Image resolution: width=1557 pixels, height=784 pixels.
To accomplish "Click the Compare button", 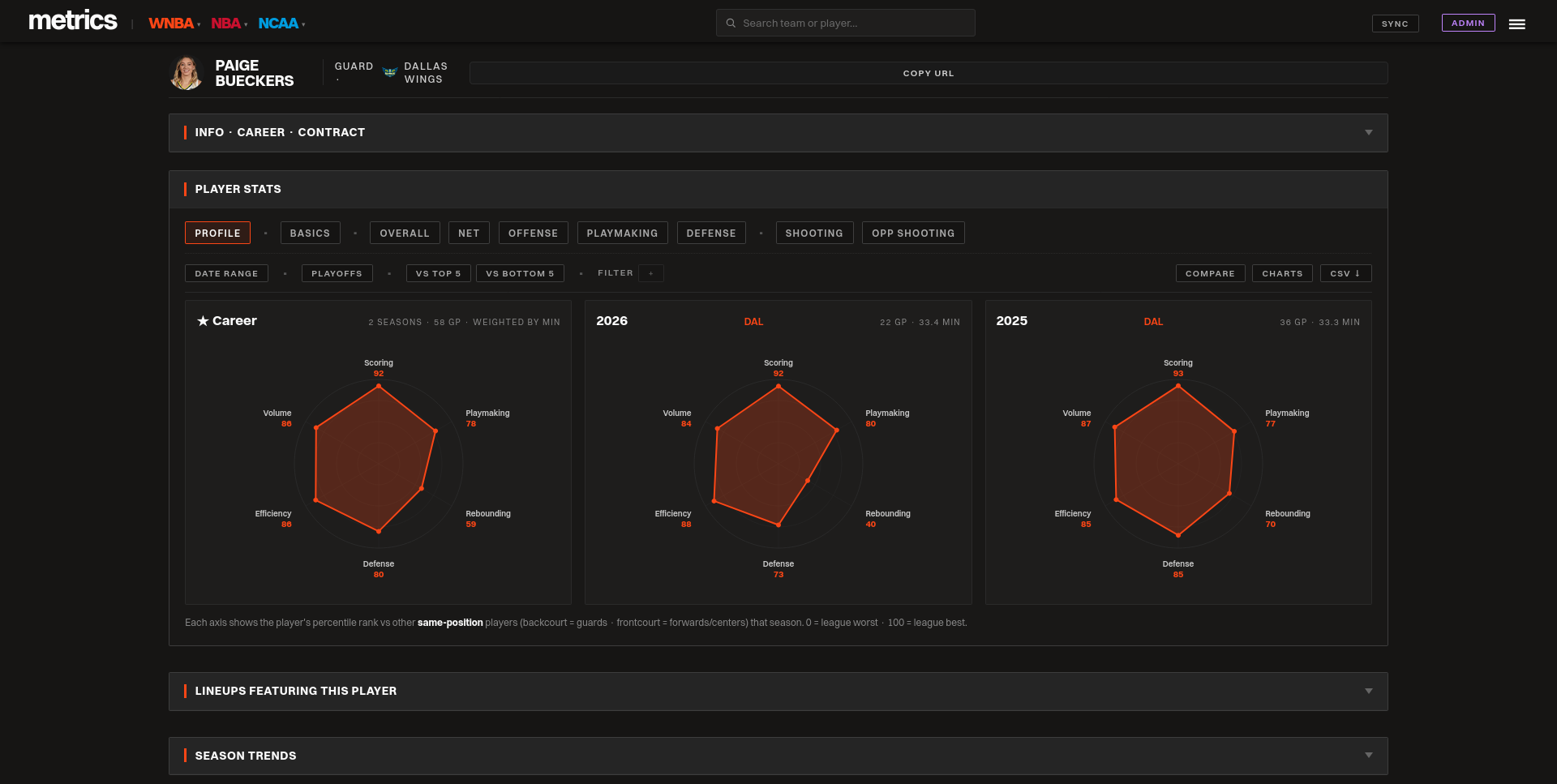I will point(1210,273).
